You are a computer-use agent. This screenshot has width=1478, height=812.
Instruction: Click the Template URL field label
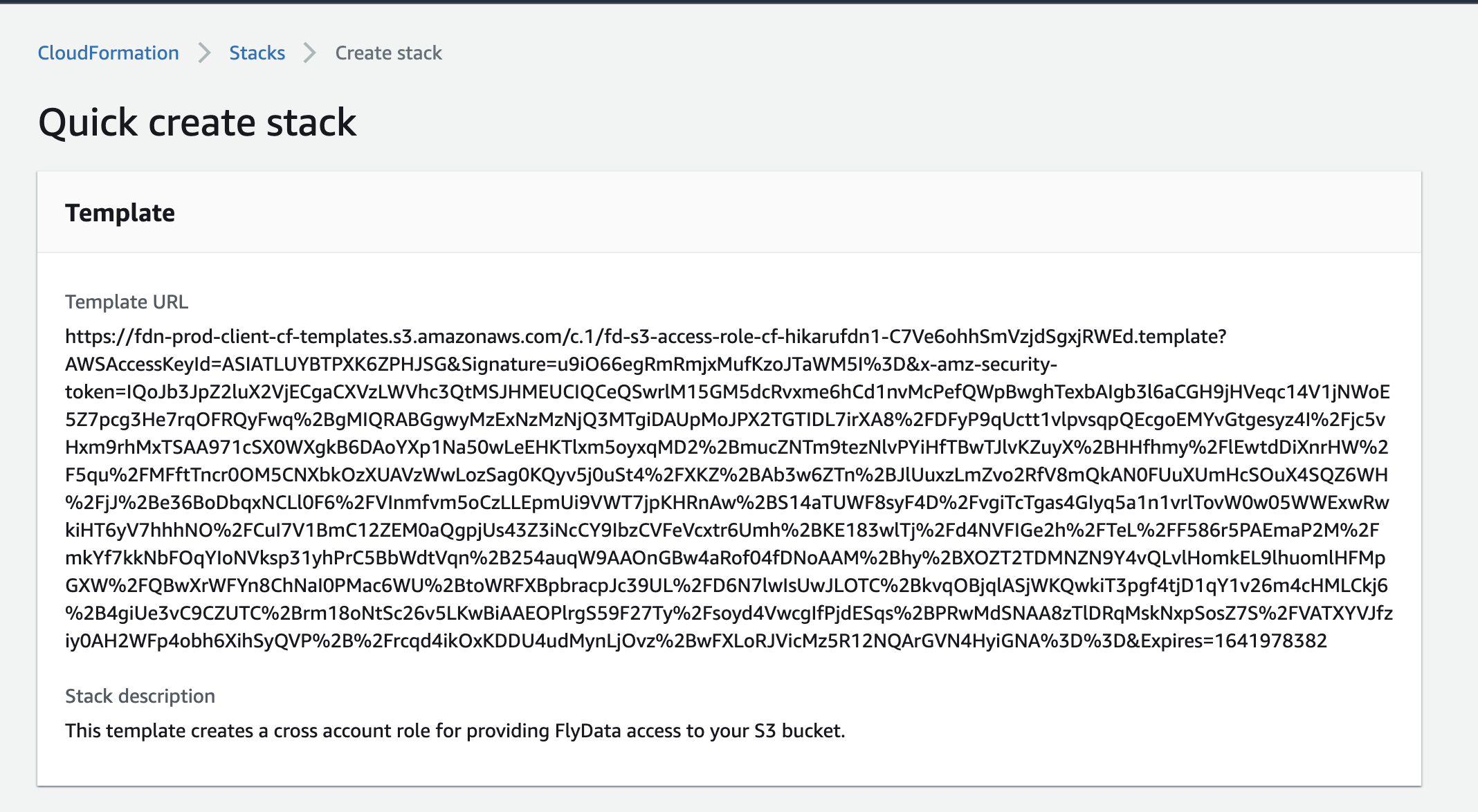[127, 302]
